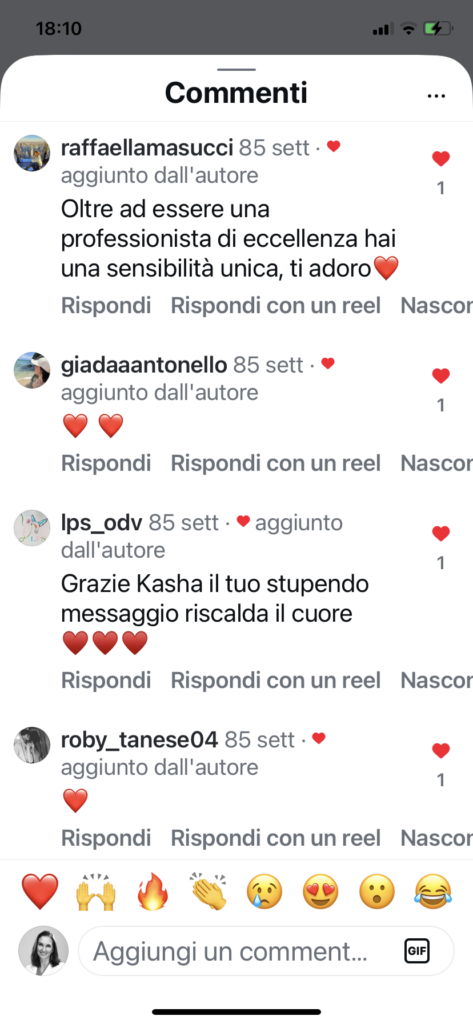Focus the Aggiungi un commento field

(242, 952)
